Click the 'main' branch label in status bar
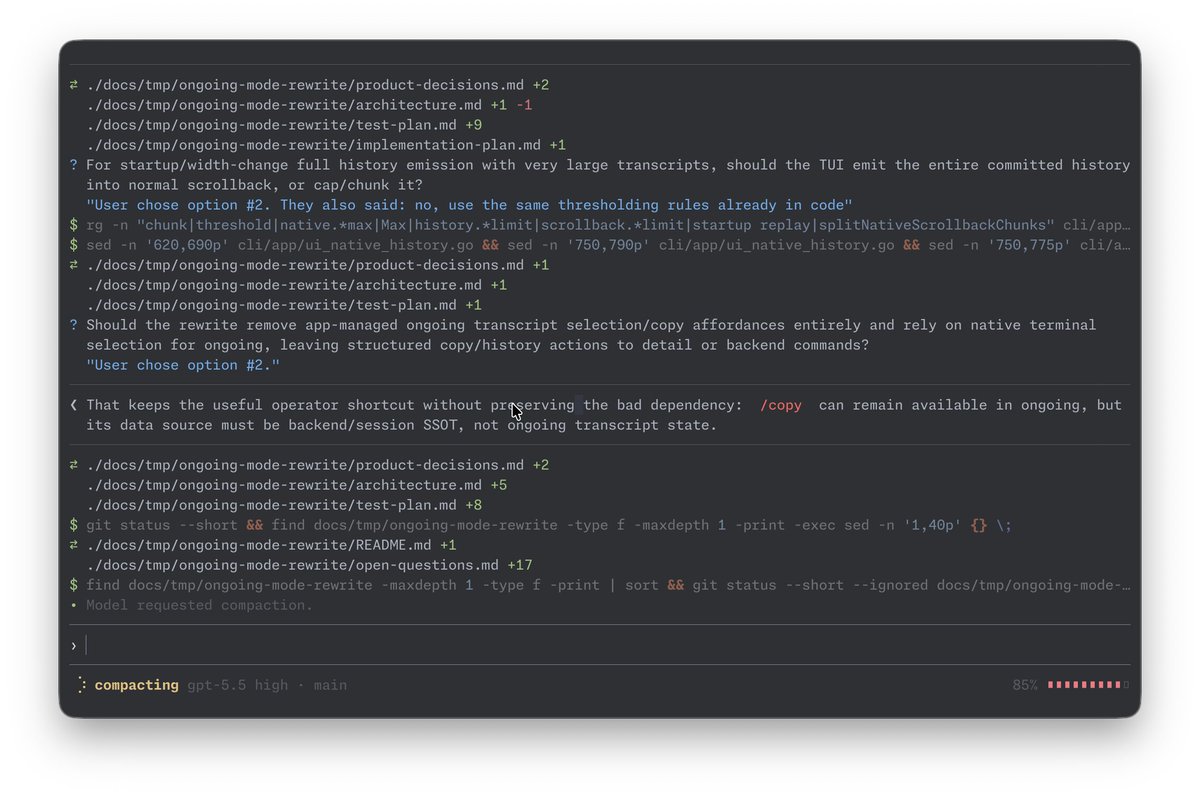Viewport: 1200px width, 796px height. pyautogui.click(x=330, y=685)
